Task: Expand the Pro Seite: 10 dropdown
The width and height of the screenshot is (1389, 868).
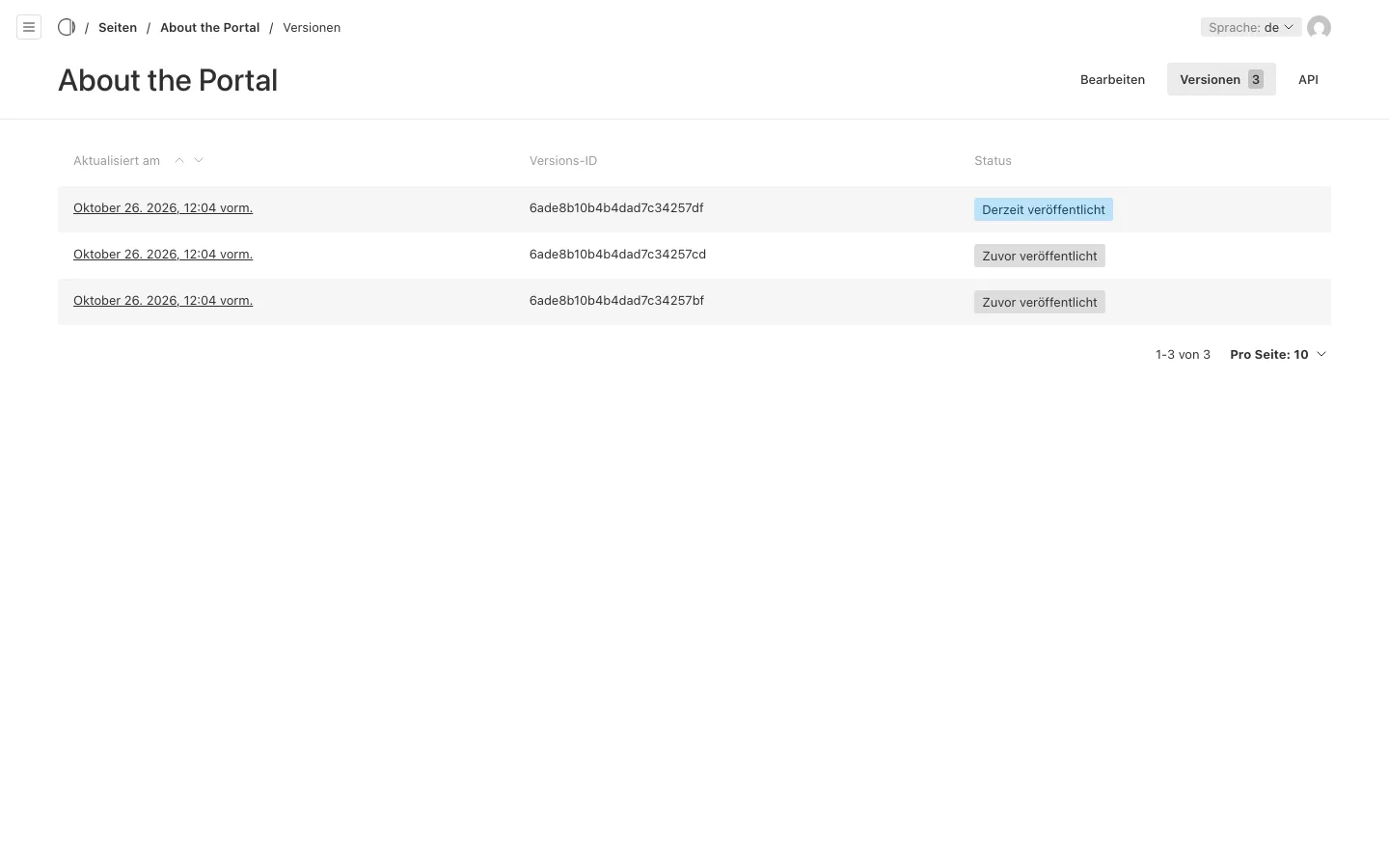Action: coord(1278,354)
